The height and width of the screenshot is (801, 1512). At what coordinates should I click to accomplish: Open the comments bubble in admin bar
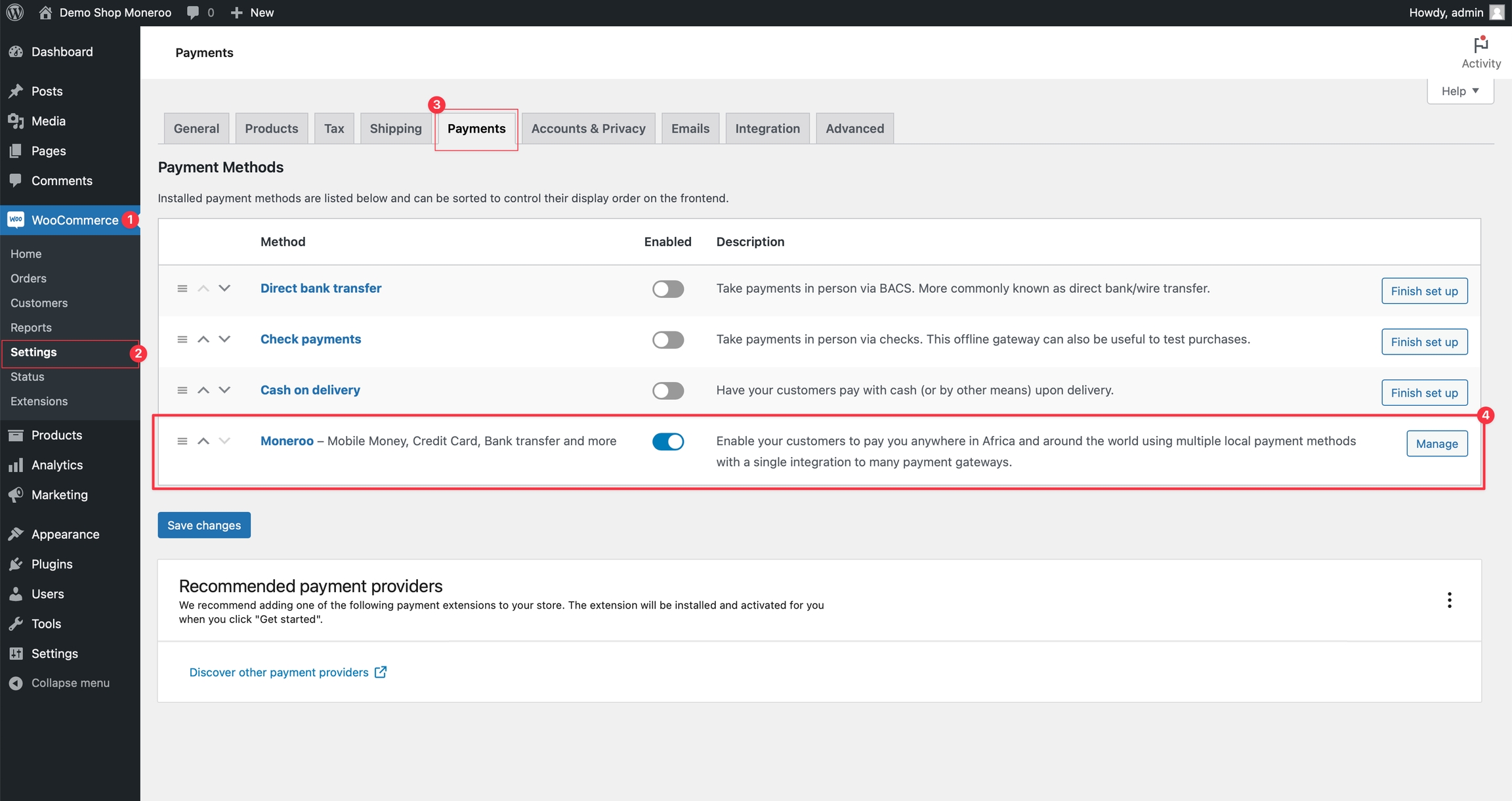193,12
